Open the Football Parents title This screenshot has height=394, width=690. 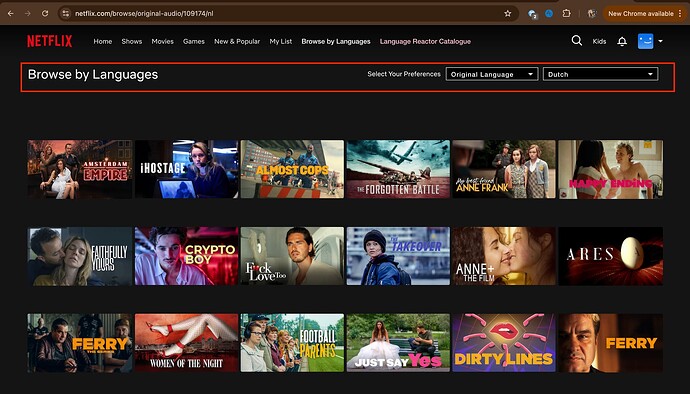tap(292, 343)
